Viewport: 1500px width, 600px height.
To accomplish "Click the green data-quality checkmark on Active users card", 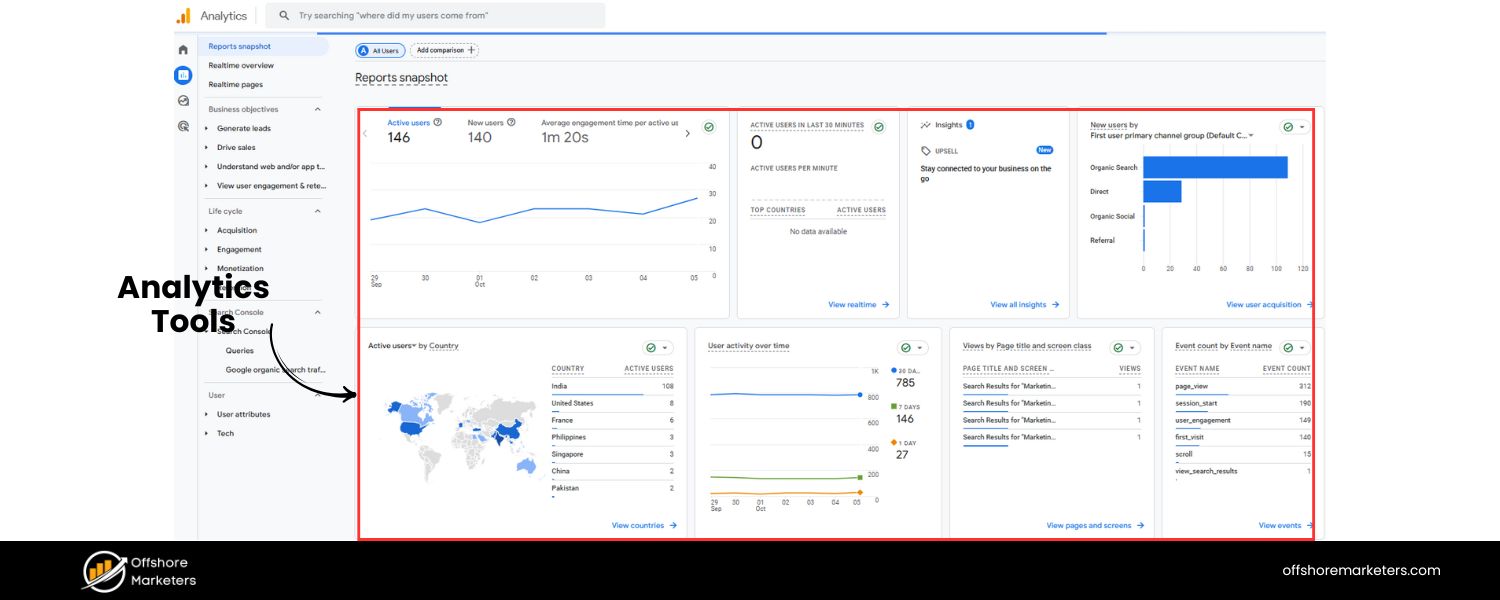I will (709, 127).
